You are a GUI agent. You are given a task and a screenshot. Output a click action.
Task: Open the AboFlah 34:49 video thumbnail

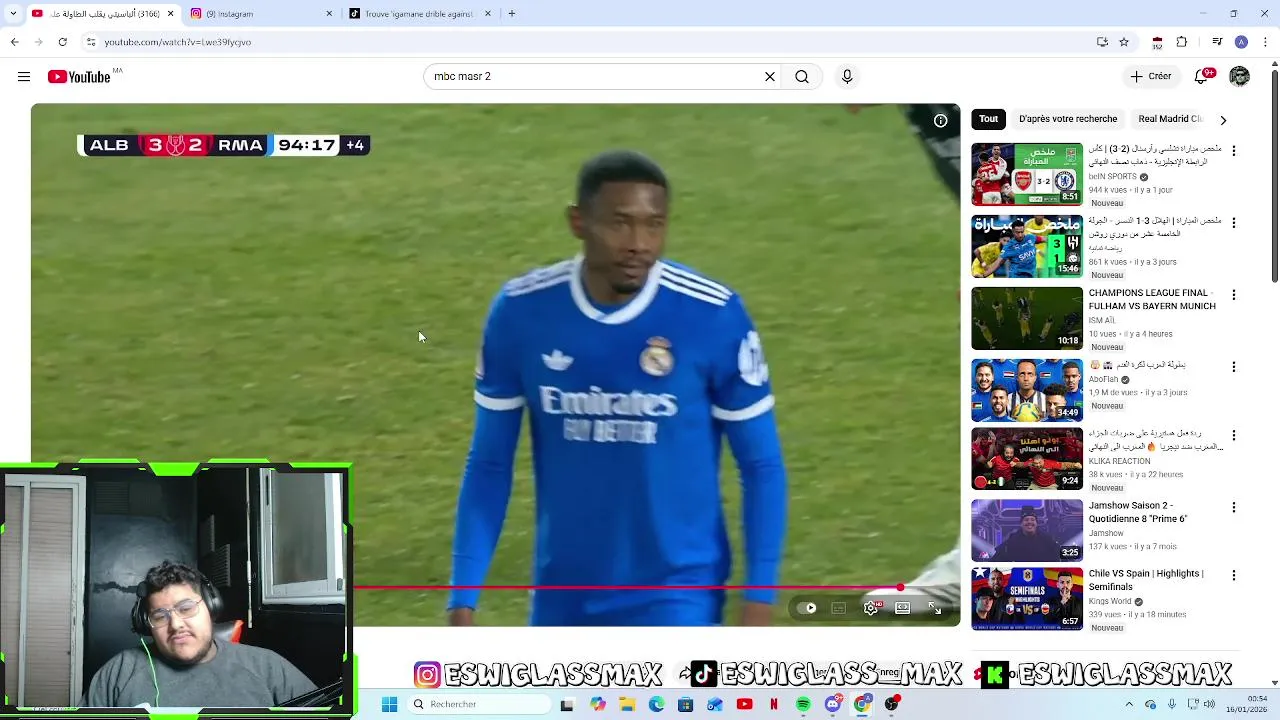click(1027, 390)
